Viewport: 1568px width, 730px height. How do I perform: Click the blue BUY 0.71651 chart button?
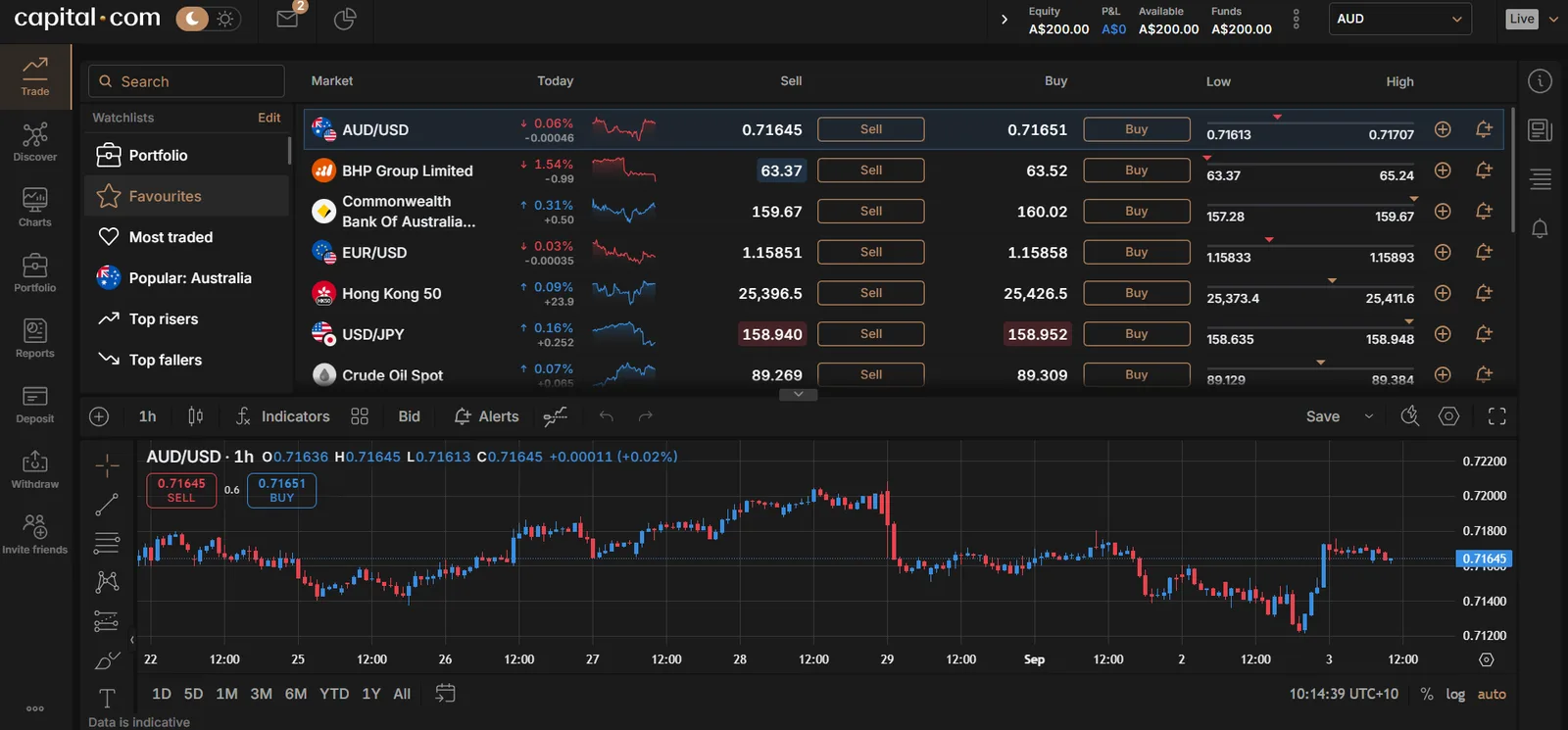pos(281,490)
